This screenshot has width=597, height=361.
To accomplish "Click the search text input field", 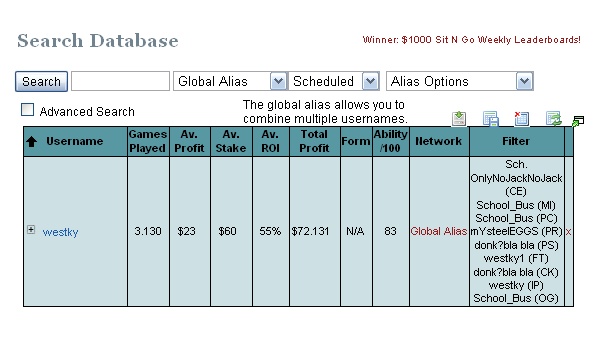I will 120,81.
